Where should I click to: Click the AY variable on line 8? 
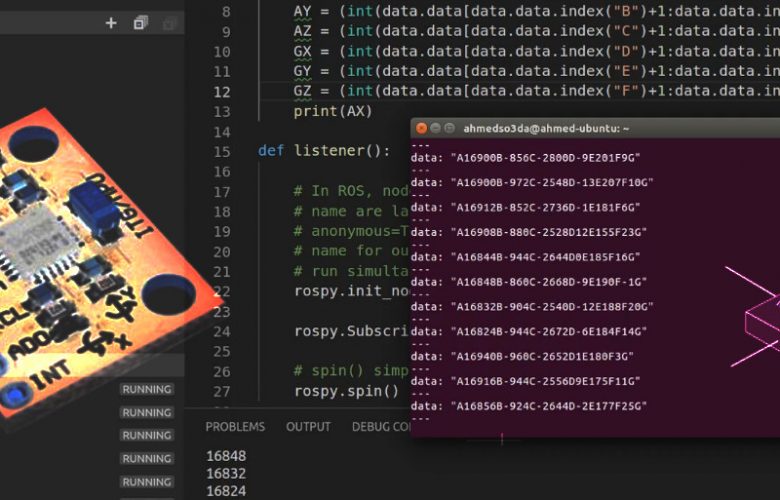[x=302, y=11]
